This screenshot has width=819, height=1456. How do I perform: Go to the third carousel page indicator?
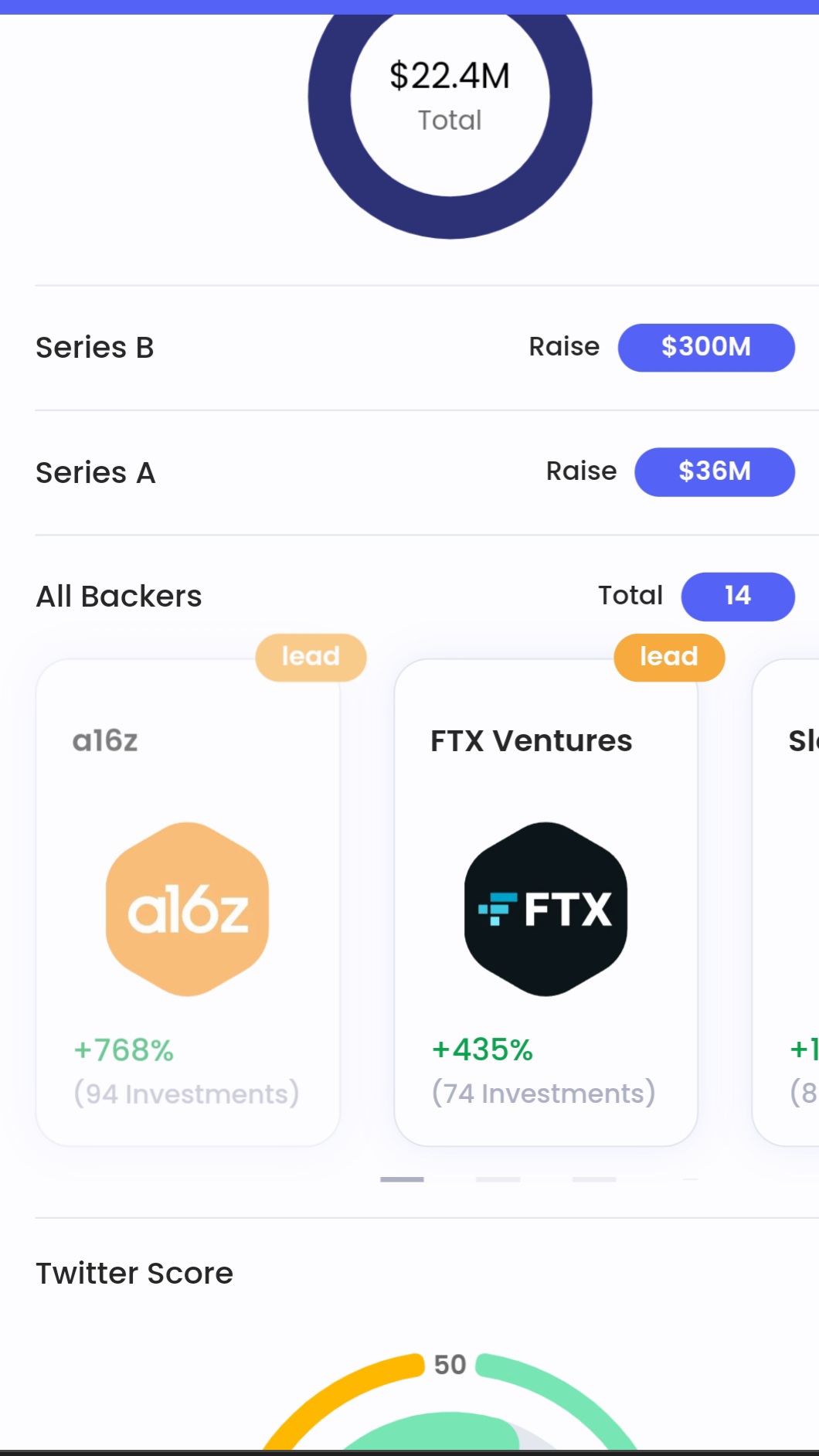coord(594,1179)
